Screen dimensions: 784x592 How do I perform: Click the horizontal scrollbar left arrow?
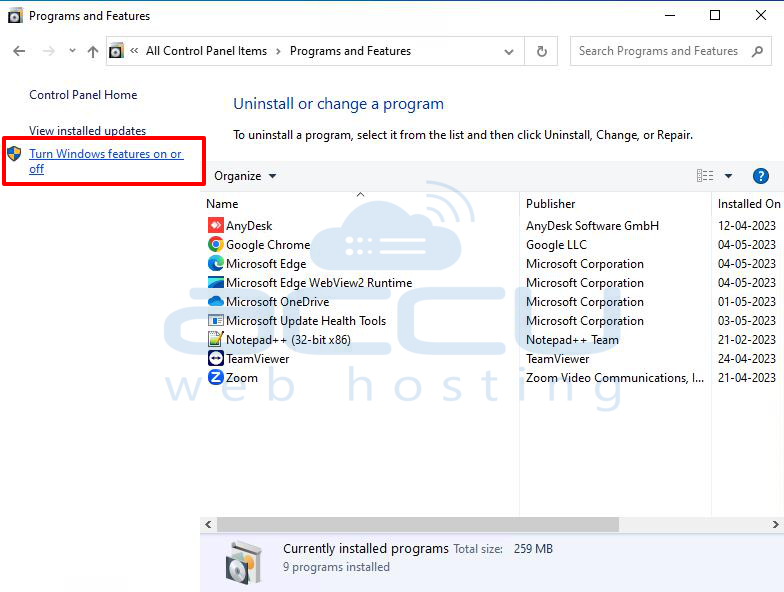click(x=208, y=524)
